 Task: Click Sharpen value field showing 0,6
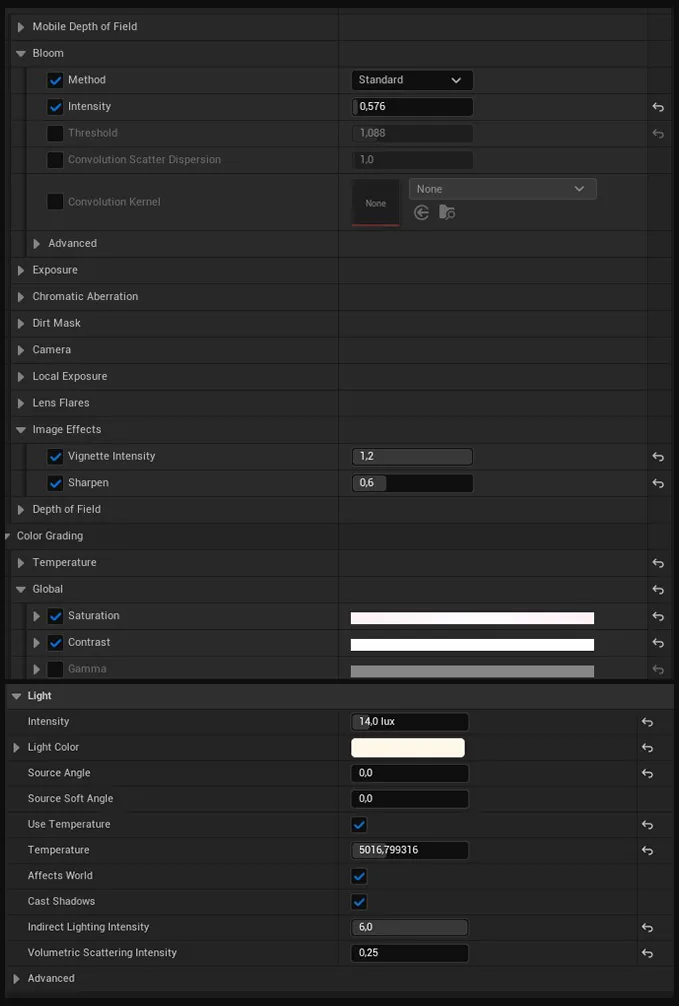tap(412, 483)
